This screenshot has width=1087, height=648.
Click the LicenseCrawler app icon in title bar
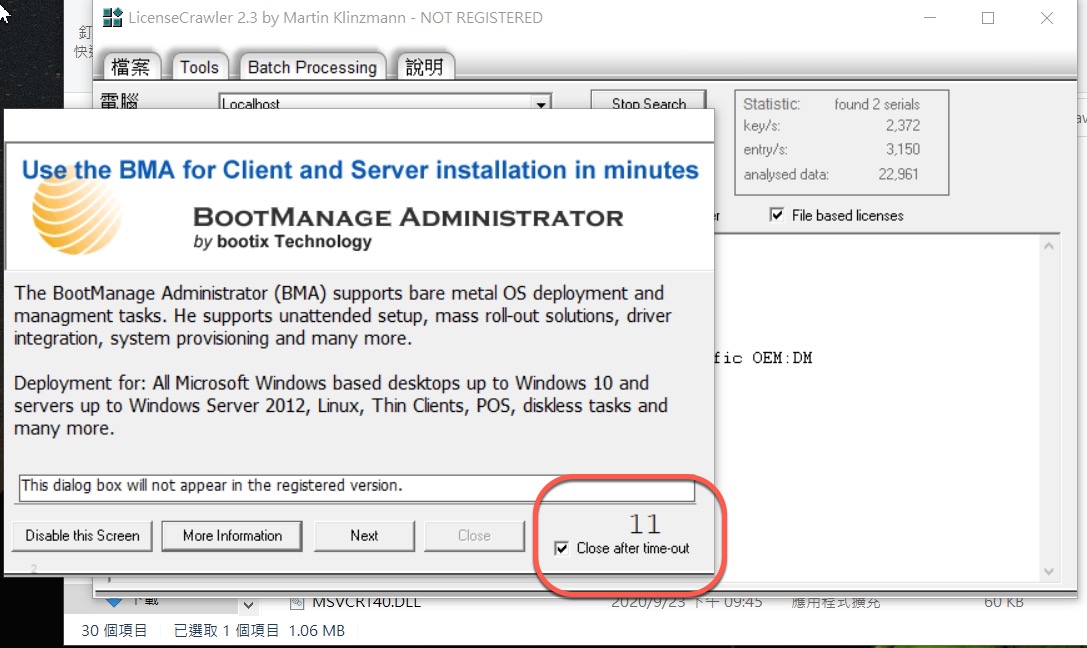[112, 17]
